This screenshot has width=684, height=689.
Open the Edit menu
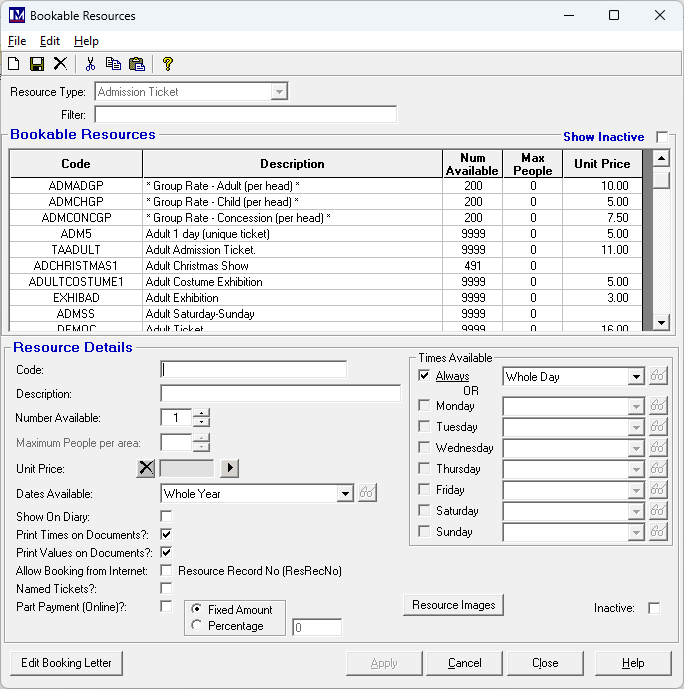point(50,41)
